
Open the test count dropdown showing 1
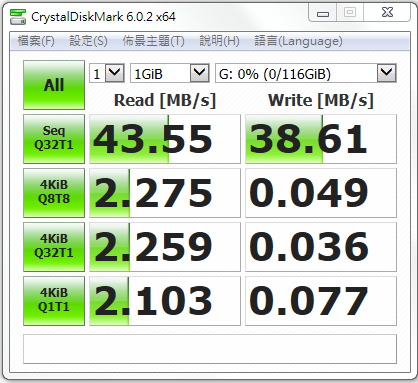point(107,73)
